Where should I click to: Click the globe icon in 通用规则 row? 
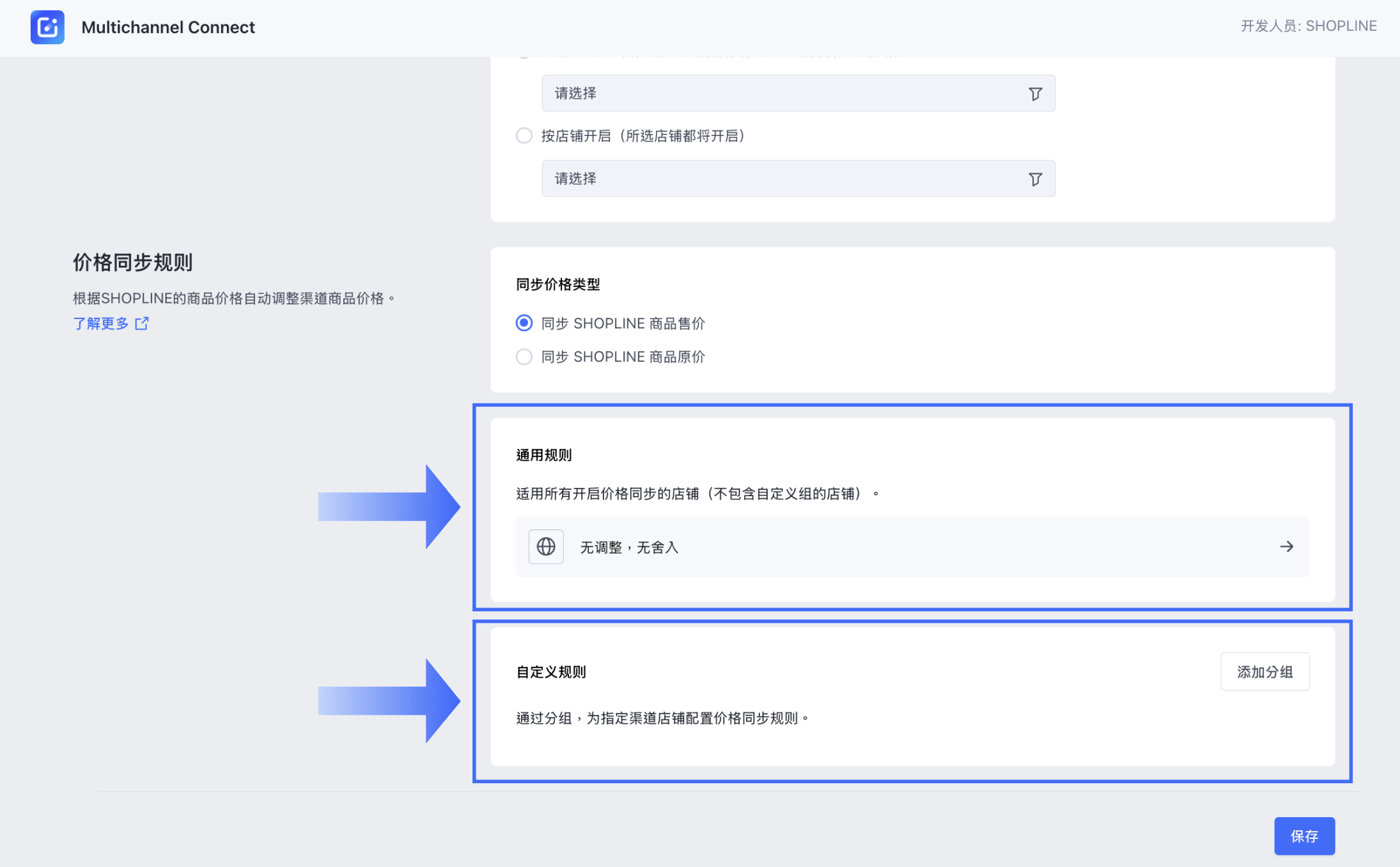[546, 547]
